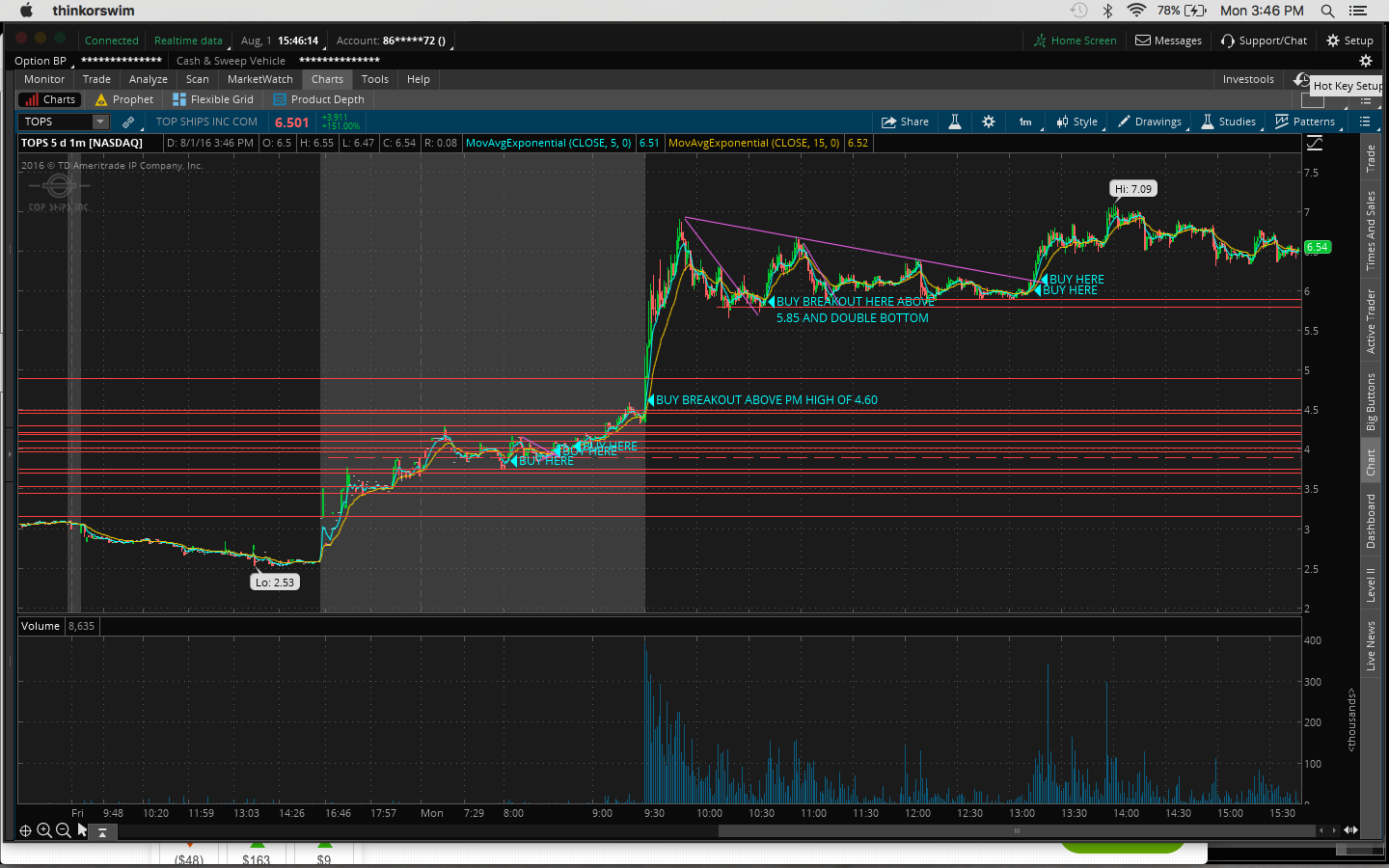Open the Charts sub-tab with bar icon
Screen dimensions: 1389x868
tap(50, 99)
